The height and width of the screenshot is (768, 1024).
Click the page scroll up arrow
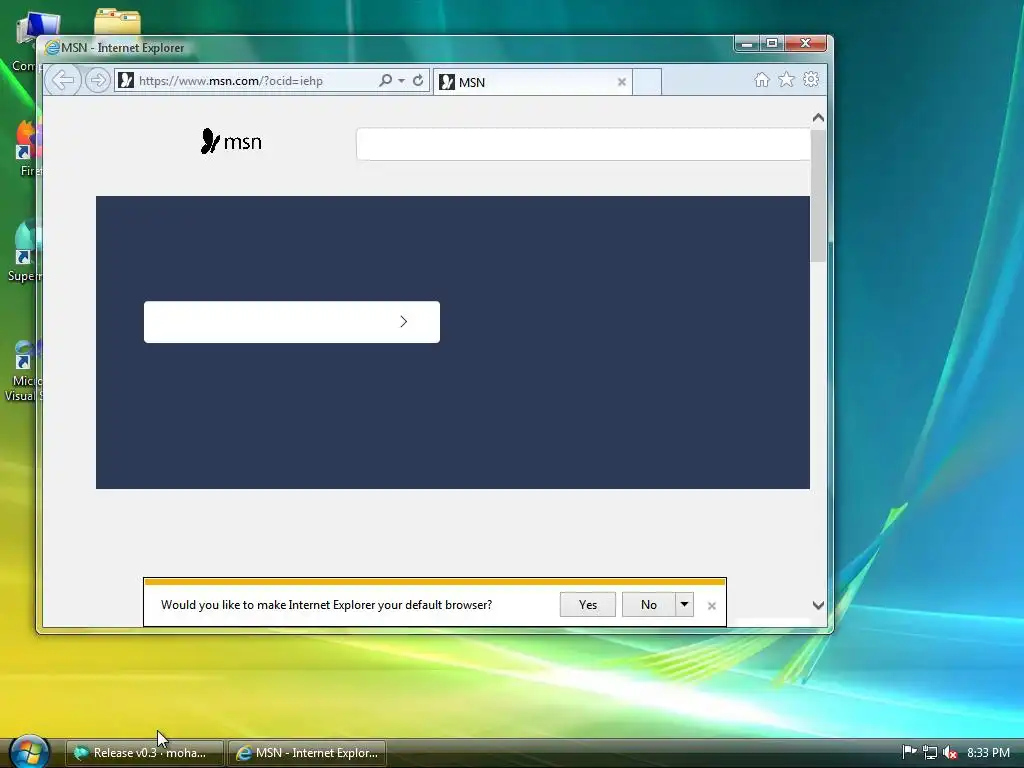coord(818,118)
